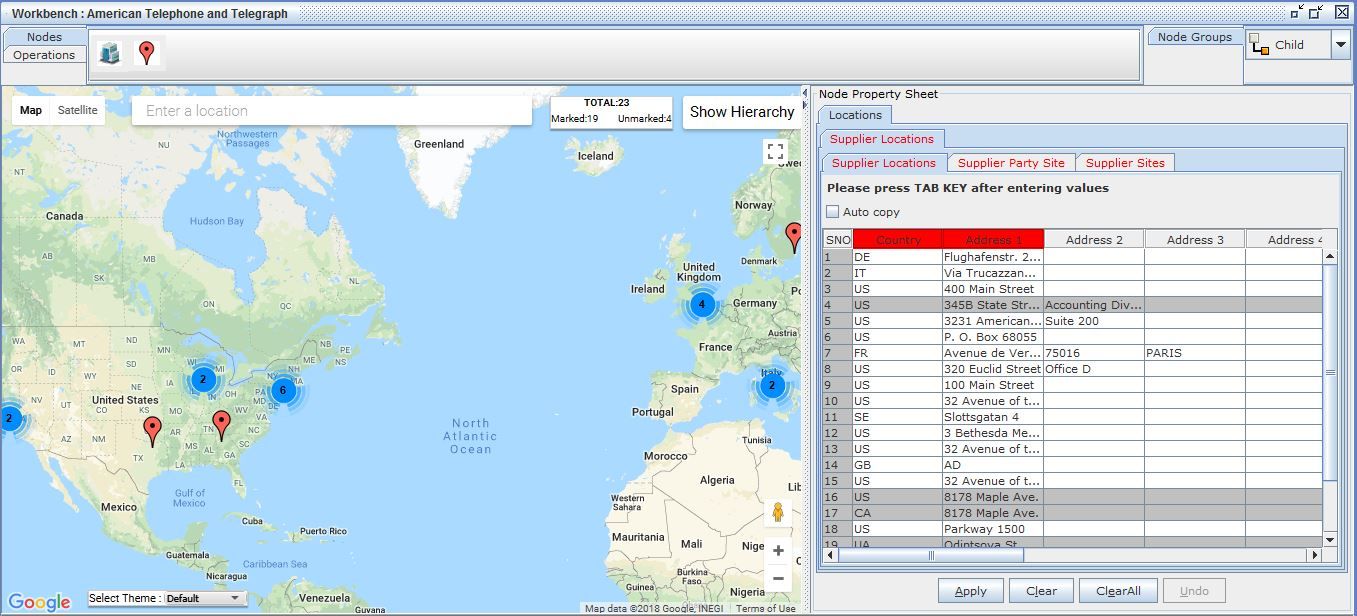1357x616 pixels.
Task: Click the red pin near Georgia
Action: [221, 425]
